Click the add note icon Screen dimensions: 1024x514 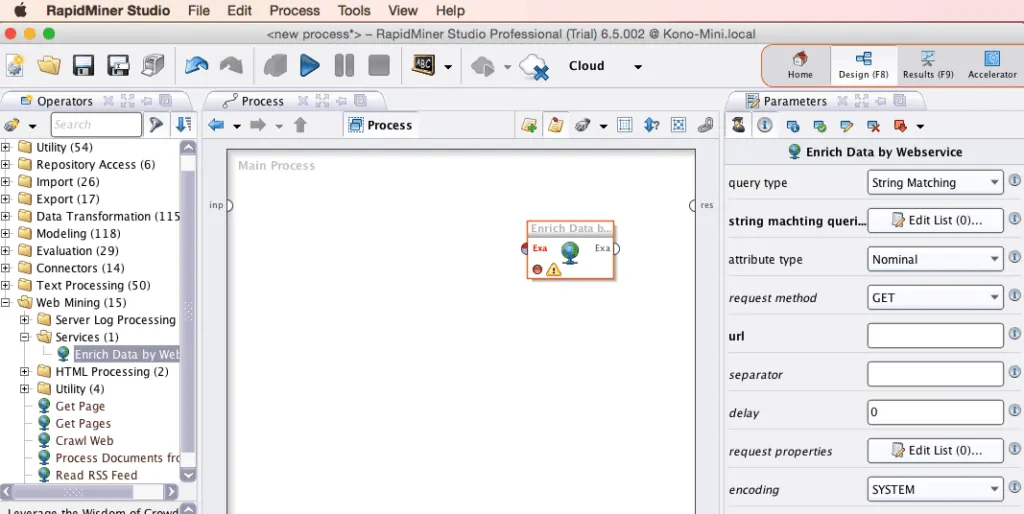point(529,125)
